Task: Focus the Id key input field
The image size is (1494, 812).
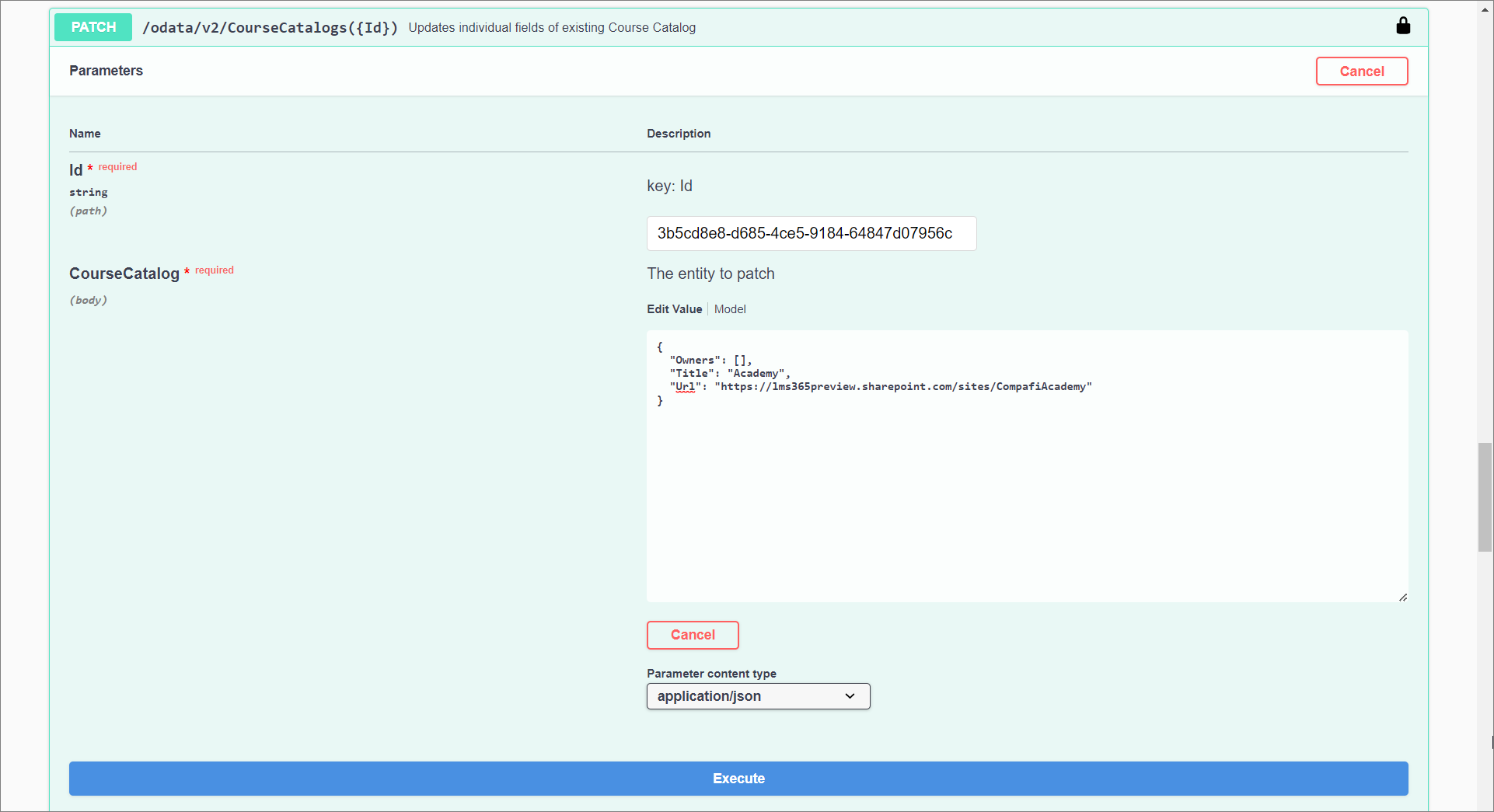Action: (x=811, y=234)
